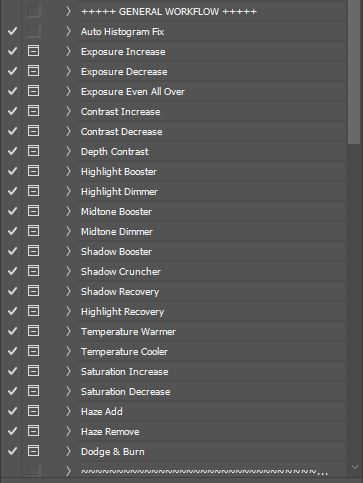The image size is (363, 483).
Task: Click the vertical scrollbar thumb
Action: pos(354,72)
